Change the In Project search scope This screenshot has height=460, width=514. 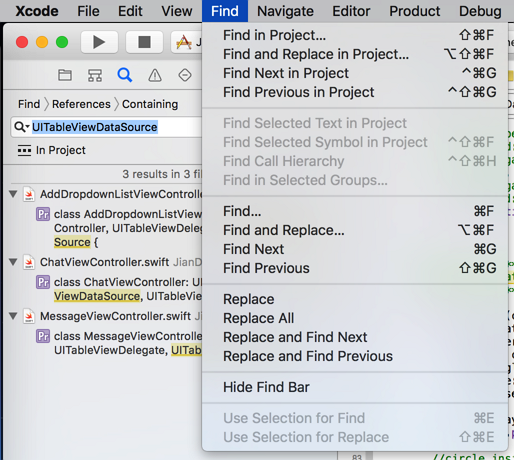click(61, 150)
